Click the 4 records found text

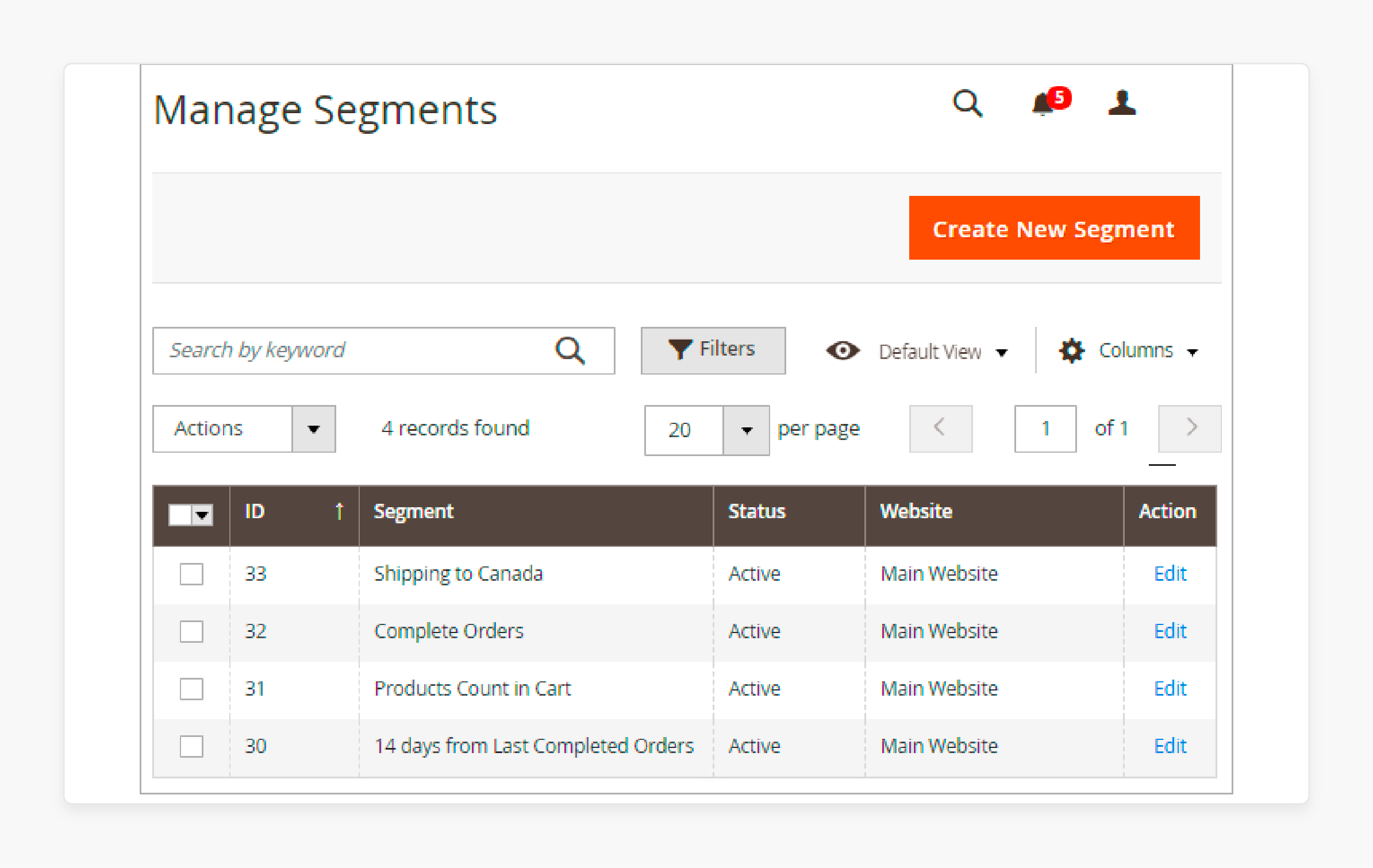coord(455,429)
